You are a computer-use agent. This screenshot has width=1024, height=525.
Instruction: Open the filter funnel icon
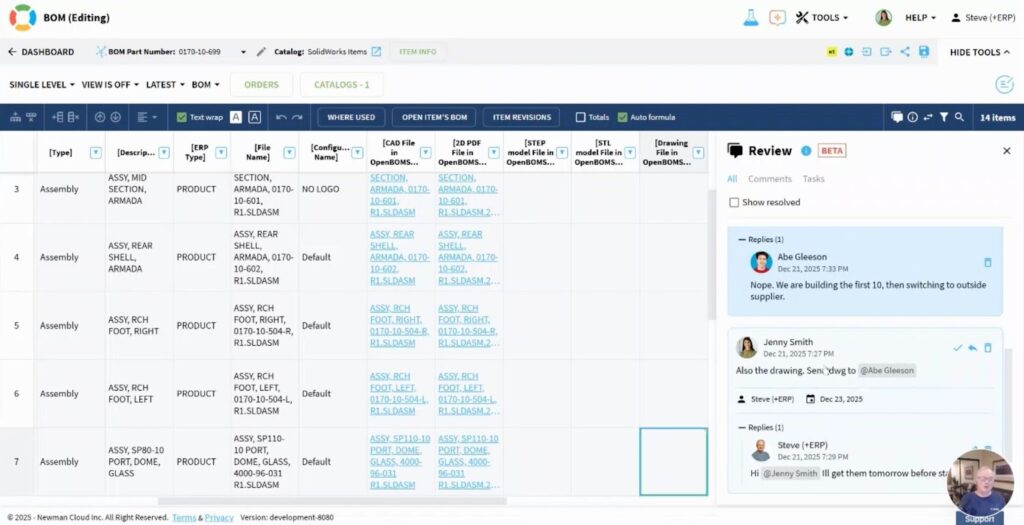click(943, 117)
